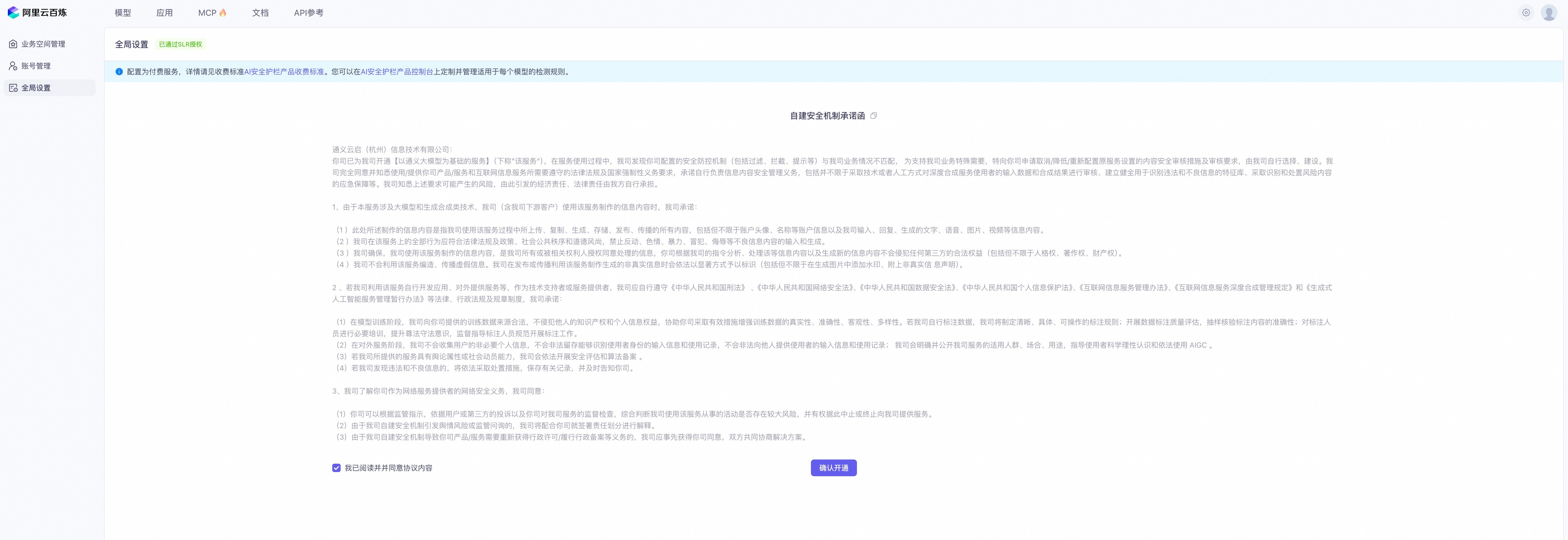Open the AI安全护栏产品控制台 link
Viewport: 1568px width, 540px height.
(397, 72)
